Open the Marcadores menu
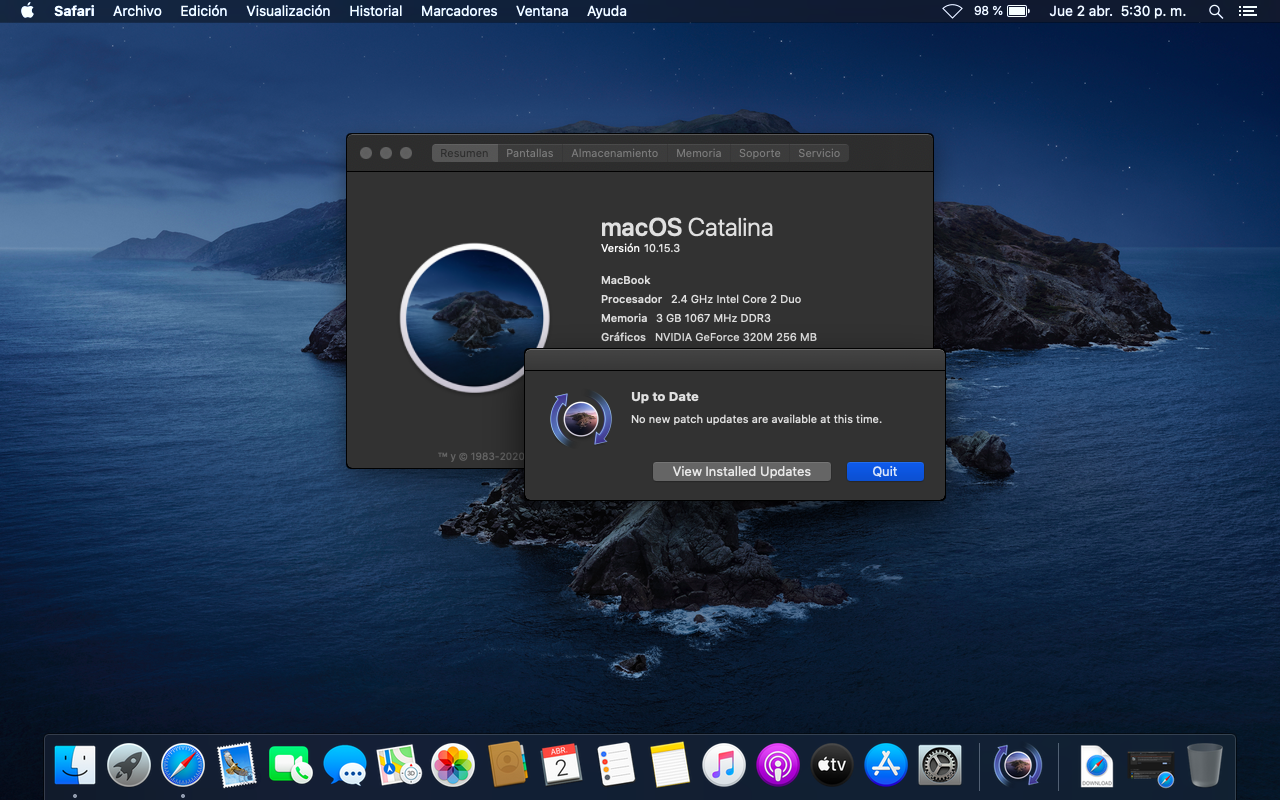This screenshot has height=800, width=1280. (x=459, y=11)
